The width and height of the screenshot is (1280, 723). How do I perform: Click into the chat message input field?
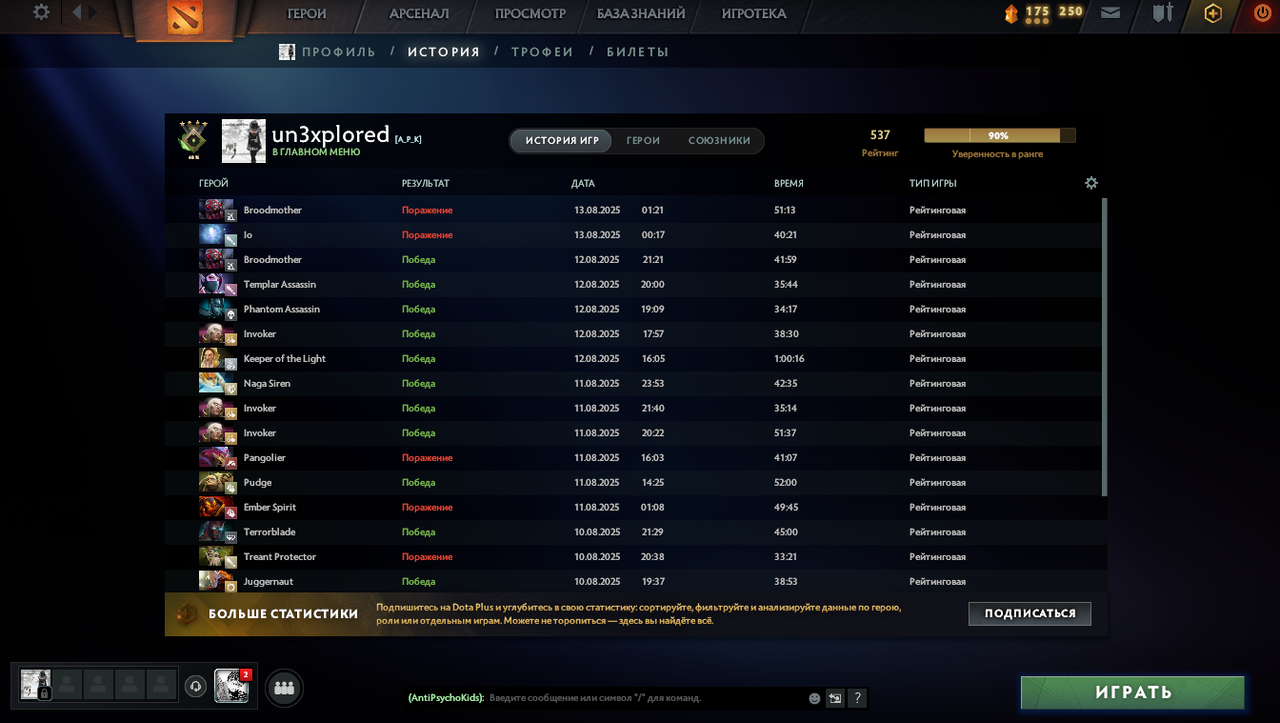pyautogui.click(x=645, y=698)
